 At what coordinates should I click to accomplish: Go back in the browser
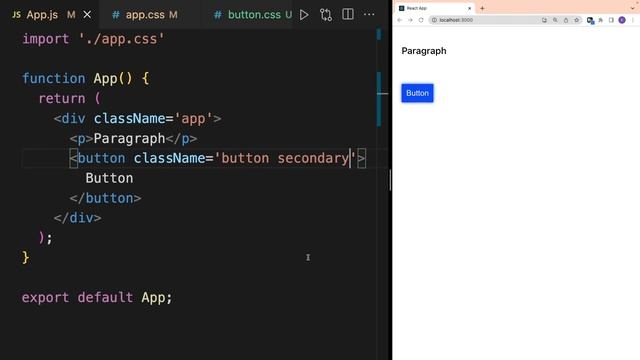pyautogui.click(x=400, y=20)
